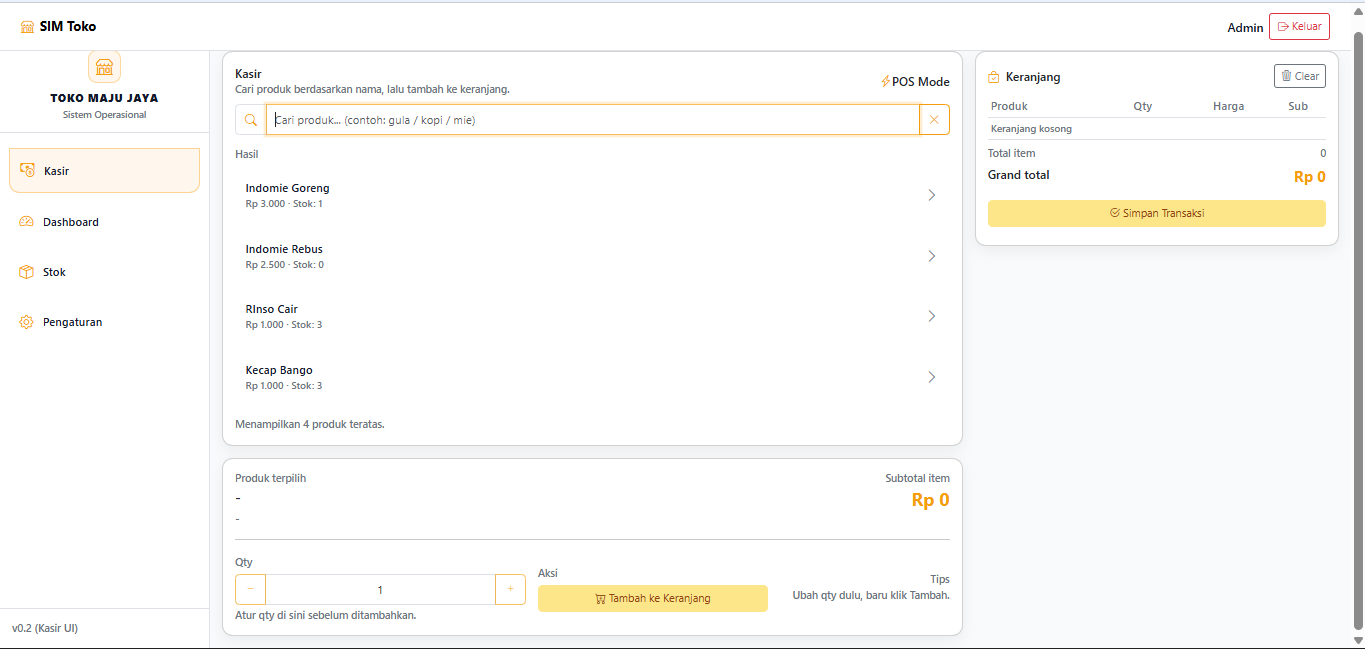The height and width of the screenshot is (649, 1365).
Task: Click the Stok box icon
Action: tap(27, 272)
